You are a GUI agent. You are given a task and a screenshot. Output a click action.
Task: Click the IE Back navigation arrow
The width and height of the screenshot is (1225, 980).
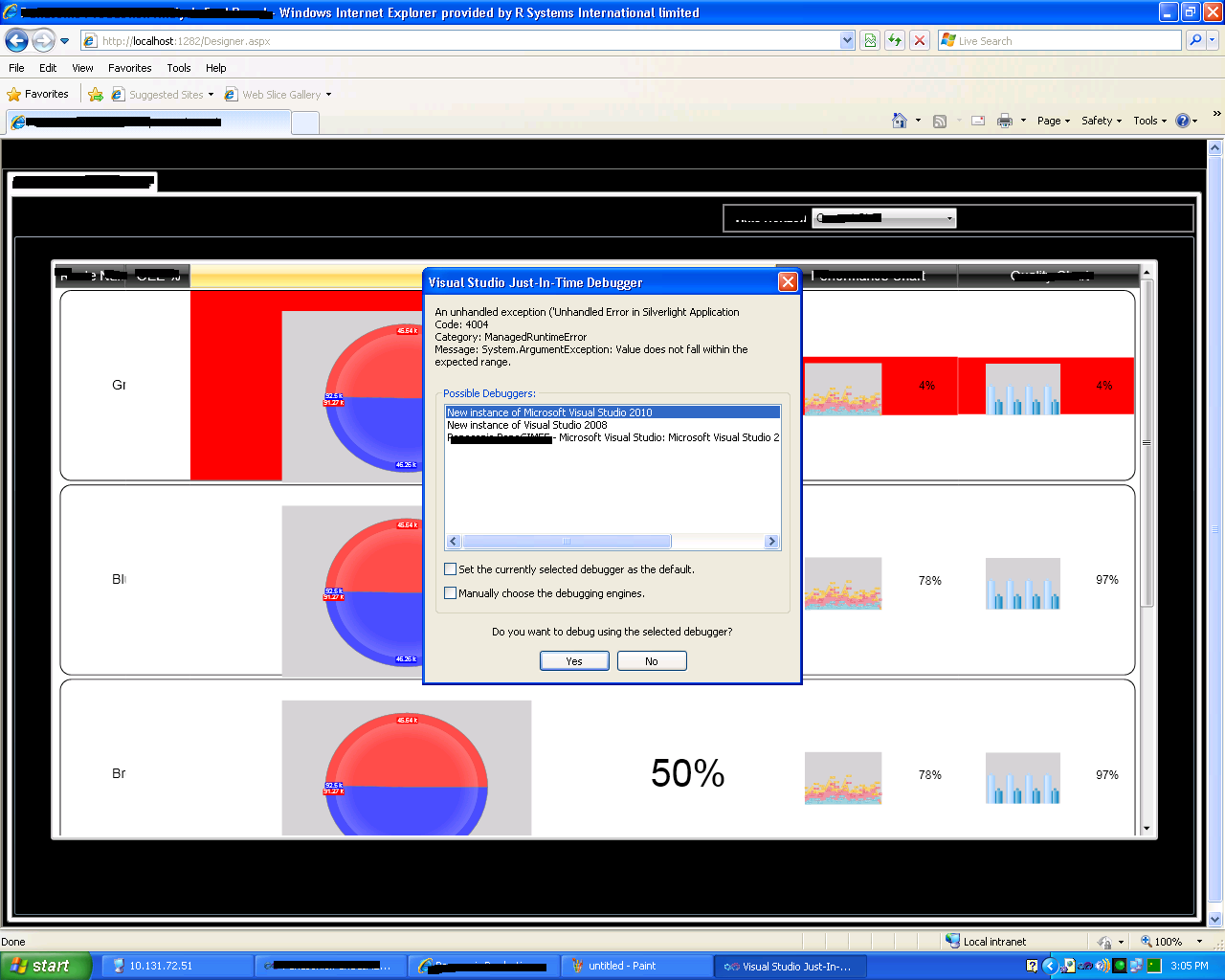pyautogui.click(x=16, y=40)
